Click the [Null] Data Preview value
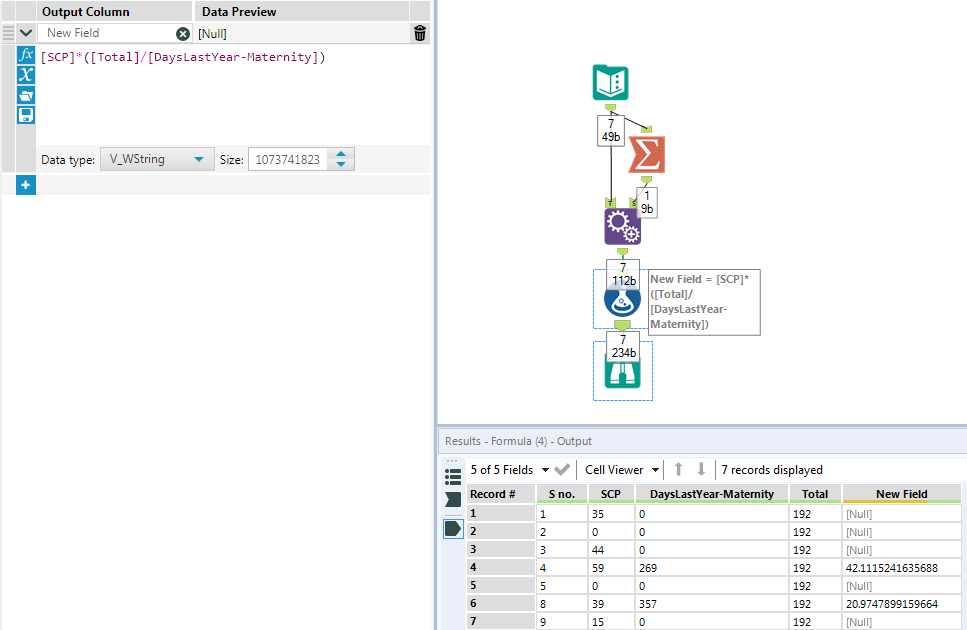967x630 pixels. point(212,34)
